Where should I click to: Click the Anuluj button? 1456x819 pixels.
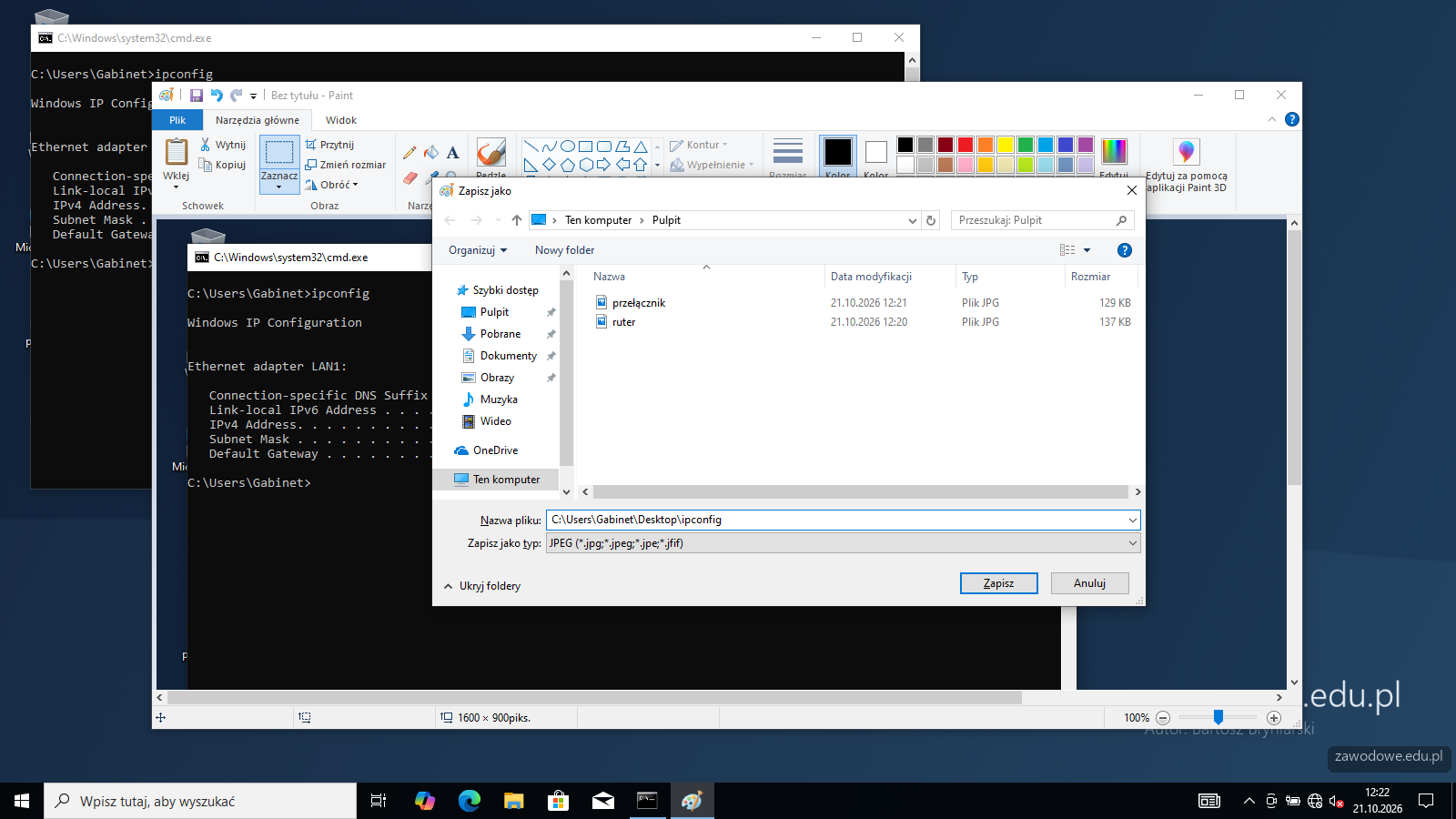[1090, 583]
